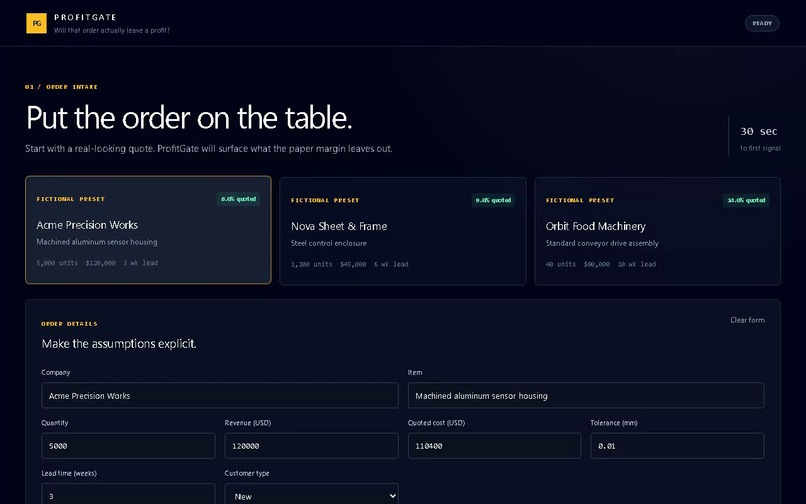Click the PROFITGATE brand title
Screen dimensions: 806x504
pyautogui.click(x=85, y=17)
